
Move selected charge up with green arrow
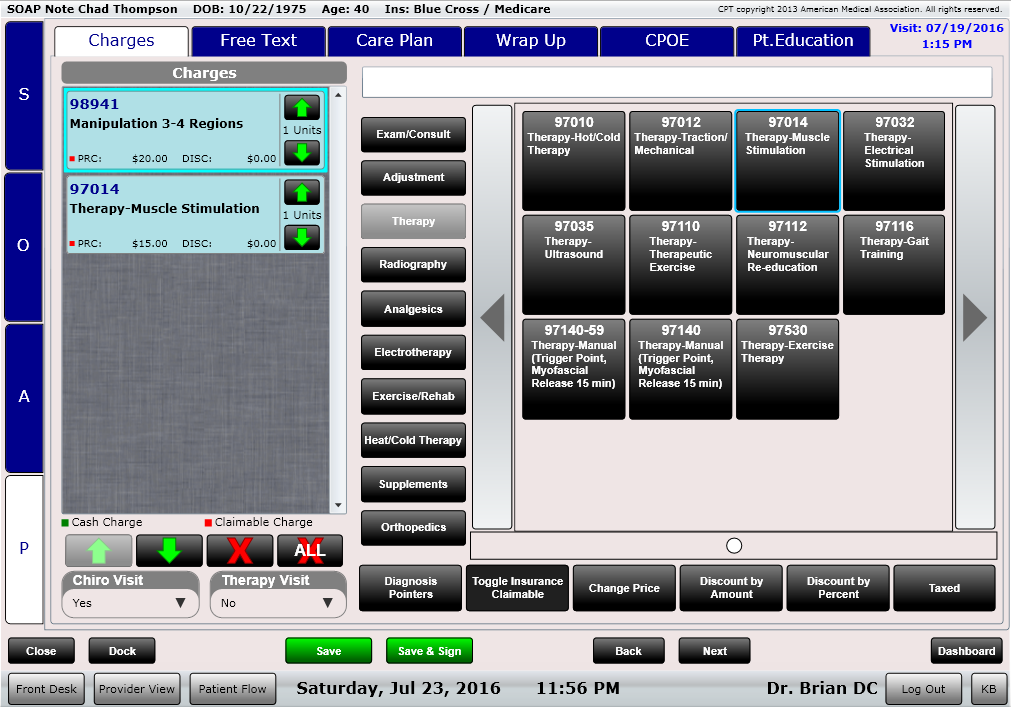point(98,551)
